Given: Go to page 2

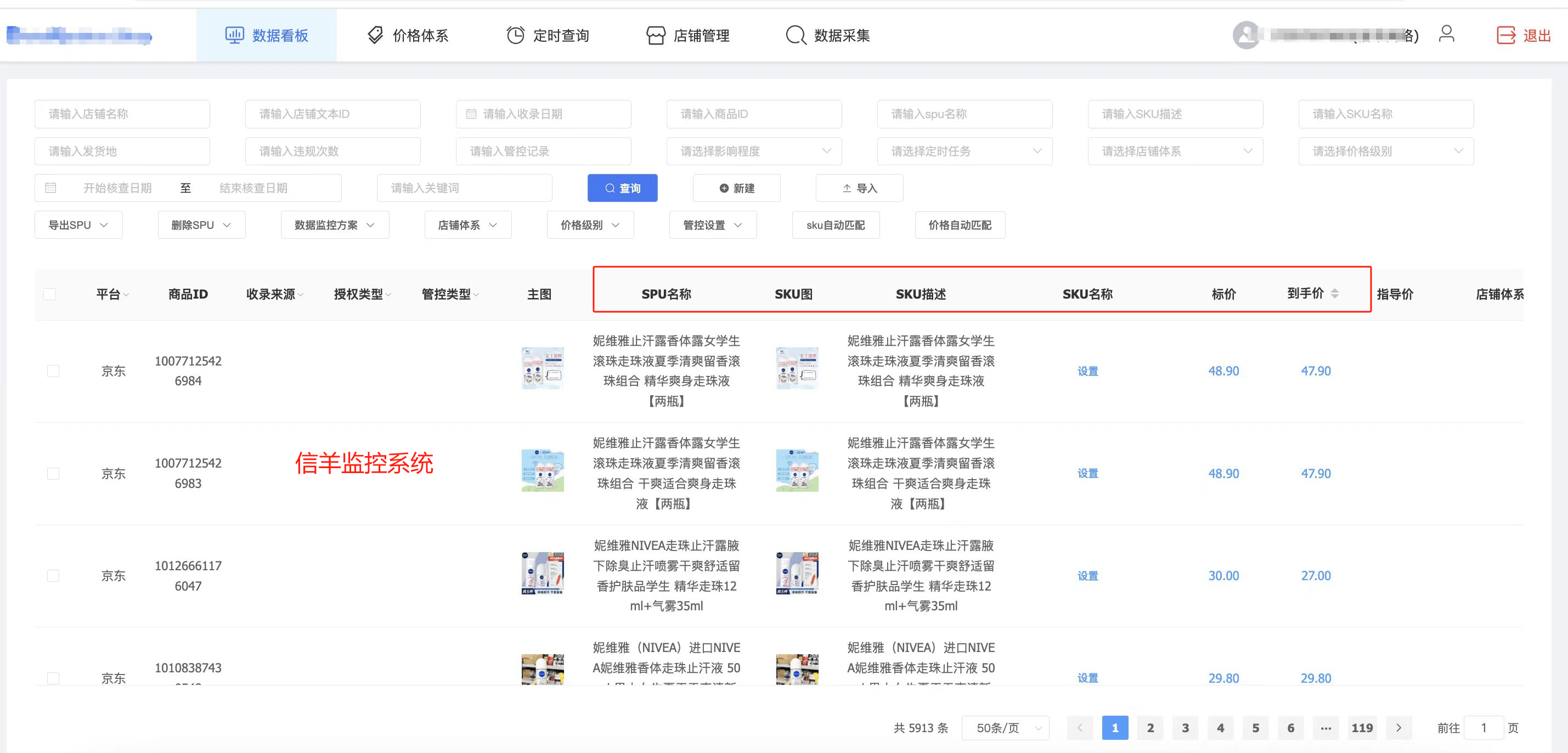Looking at the screenshot, I should (1150, 727).
